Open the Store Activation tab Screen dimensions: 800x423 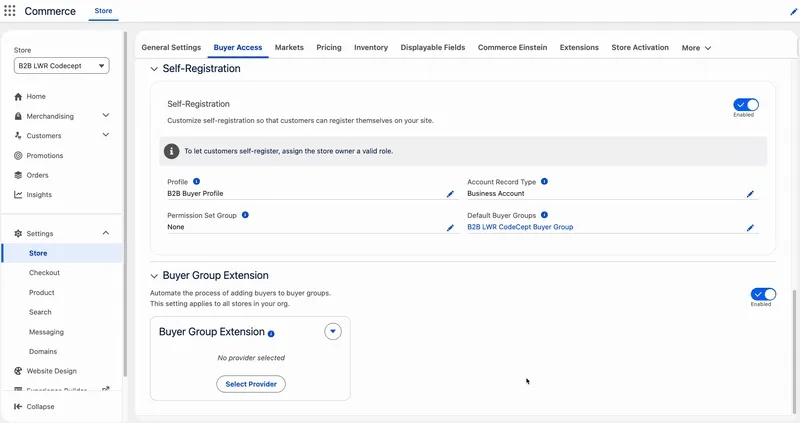point(640,47)
